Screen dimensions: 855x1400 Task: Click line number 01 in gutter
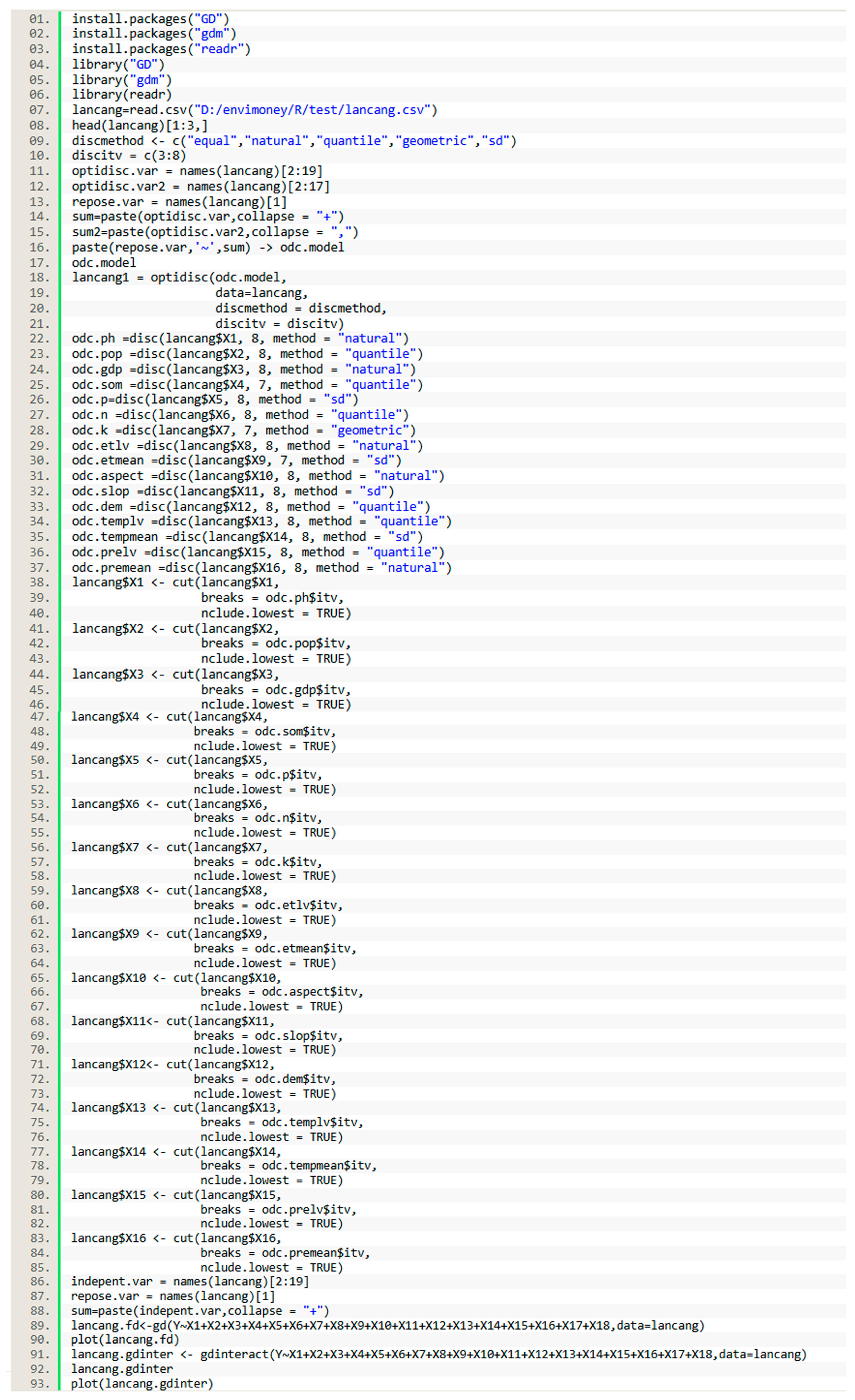tap(39, 19)
